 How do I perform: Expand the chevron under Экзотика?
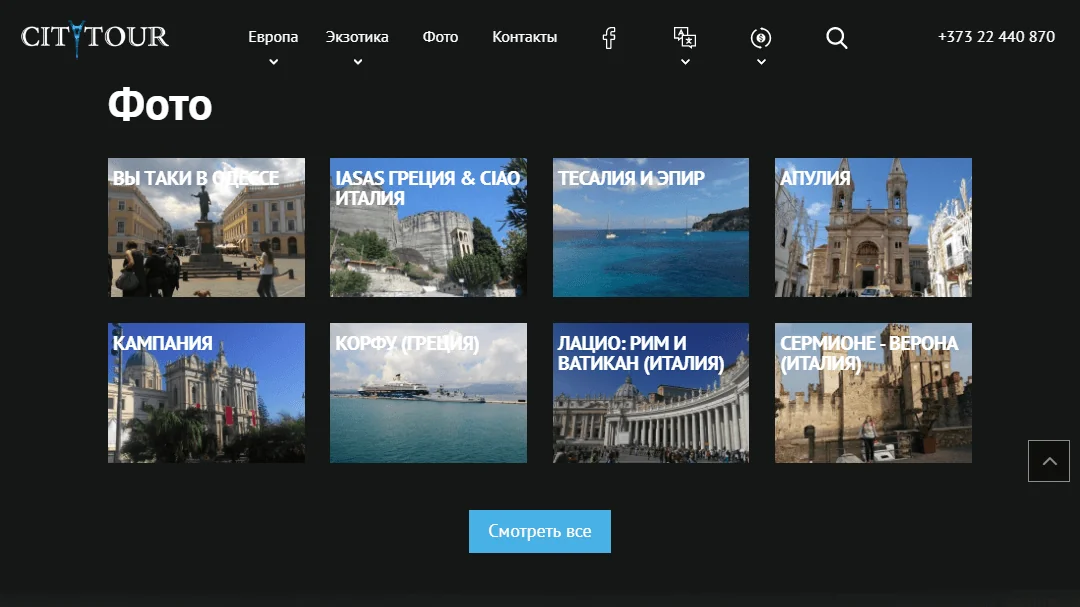[x=357, y=62]
